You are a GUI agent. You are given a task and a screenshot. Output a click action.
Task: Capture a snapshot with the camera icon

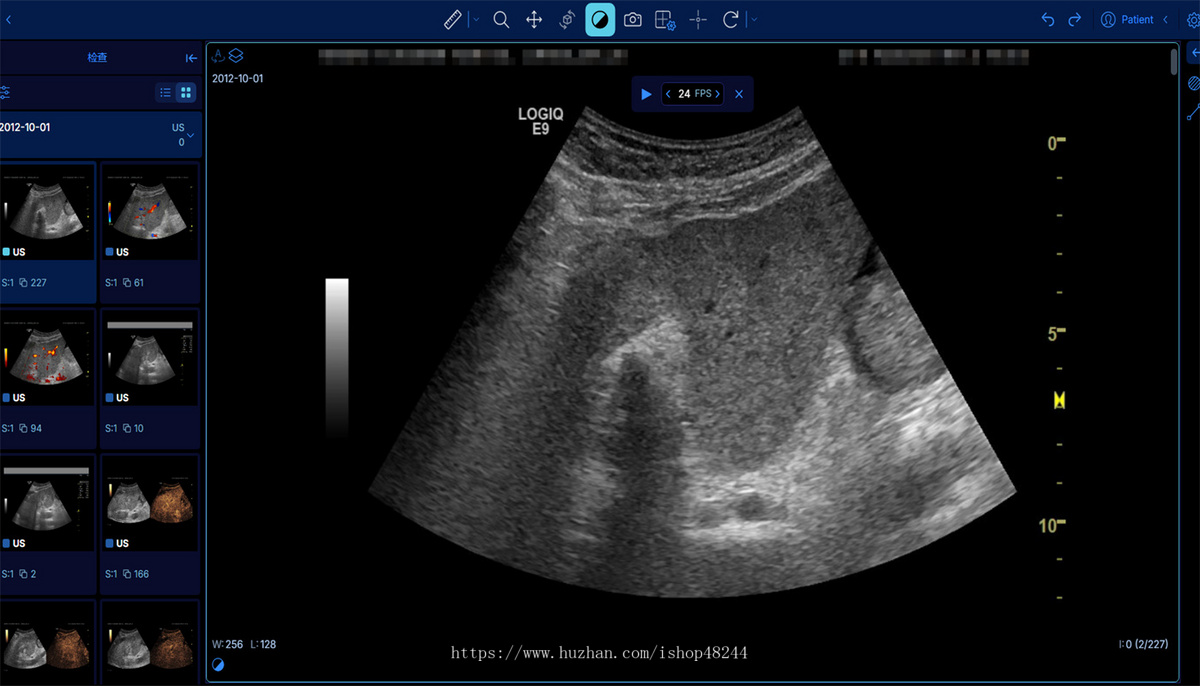pos(633,19)
